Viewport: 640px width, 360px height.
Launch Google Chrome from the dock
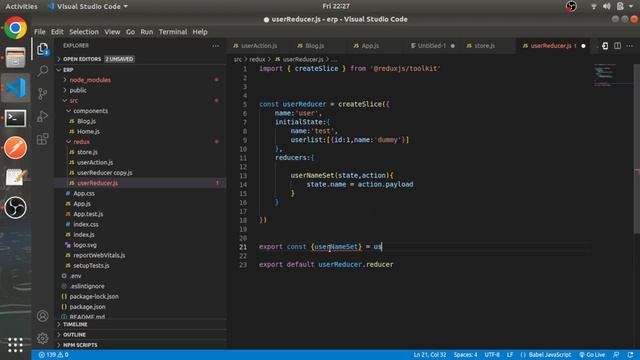16,28
